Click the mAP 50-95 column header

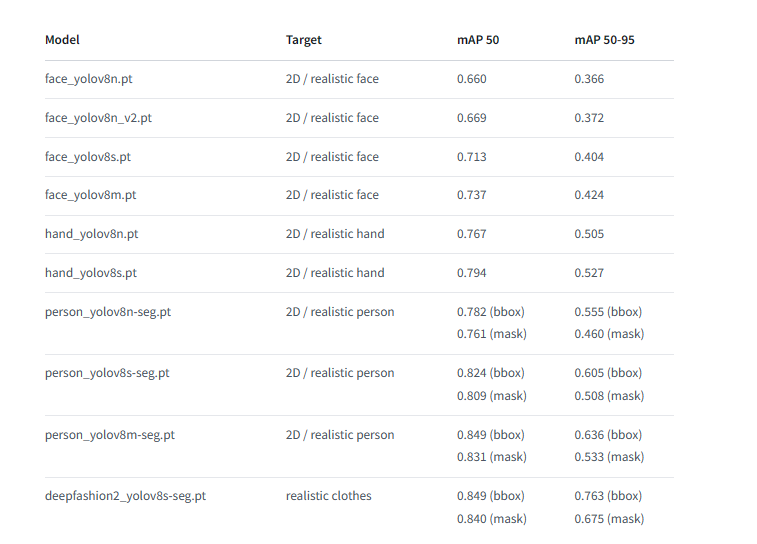[604, 40]
